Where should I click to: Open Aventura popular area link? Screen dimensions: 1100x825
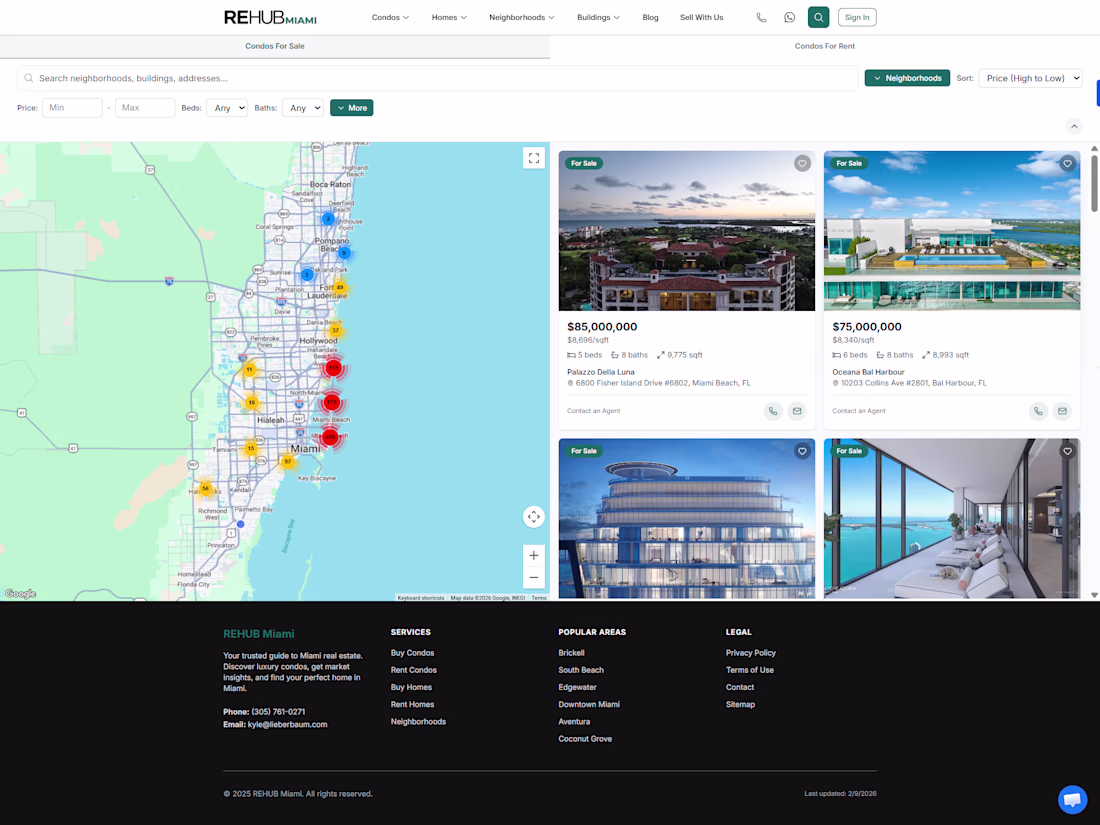(x=574, y=722)
